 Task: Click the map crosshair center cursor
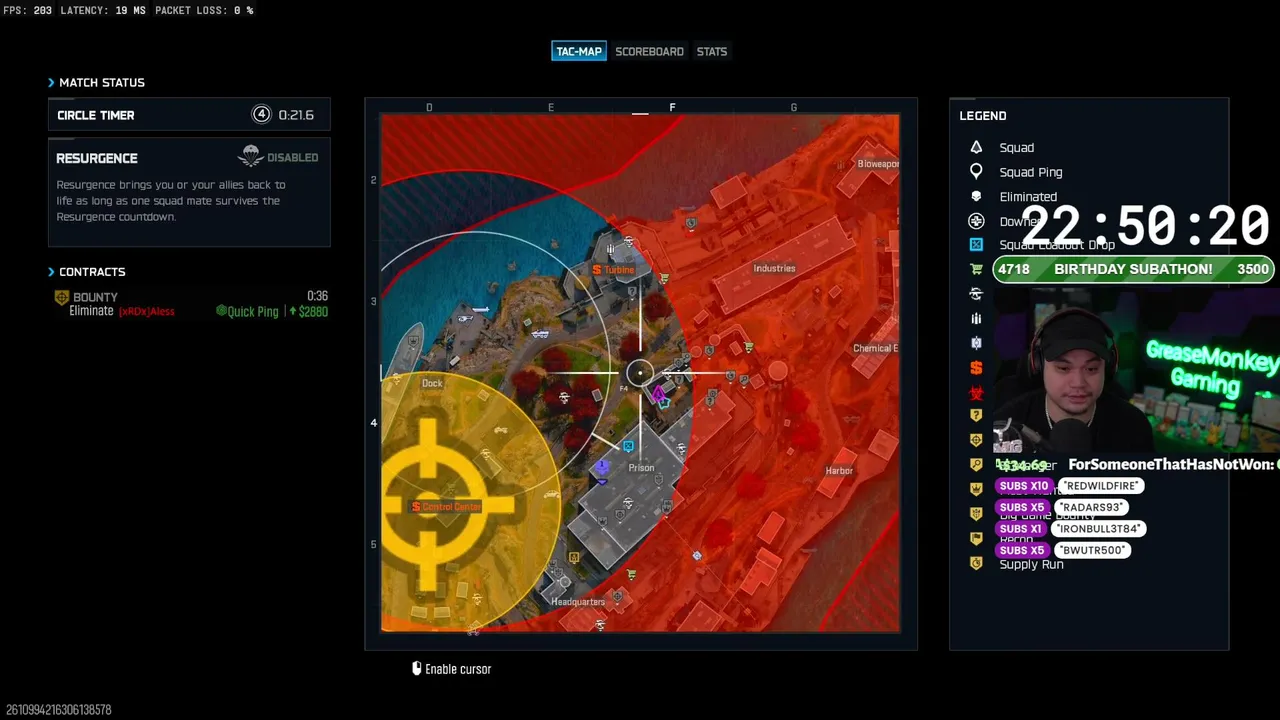pyautogui.click(x=640, y=374)
